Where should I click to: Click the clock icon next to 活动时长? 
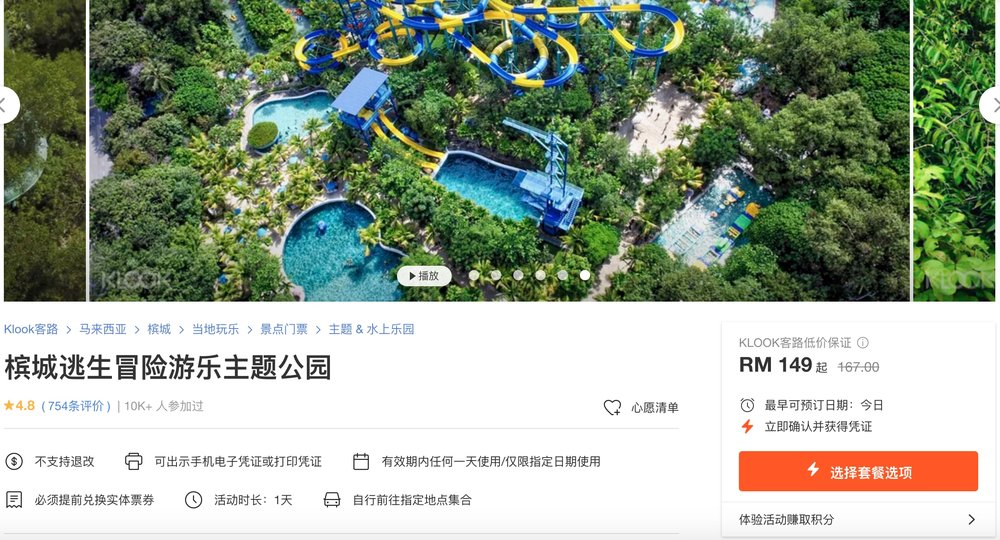coord(193,499)
